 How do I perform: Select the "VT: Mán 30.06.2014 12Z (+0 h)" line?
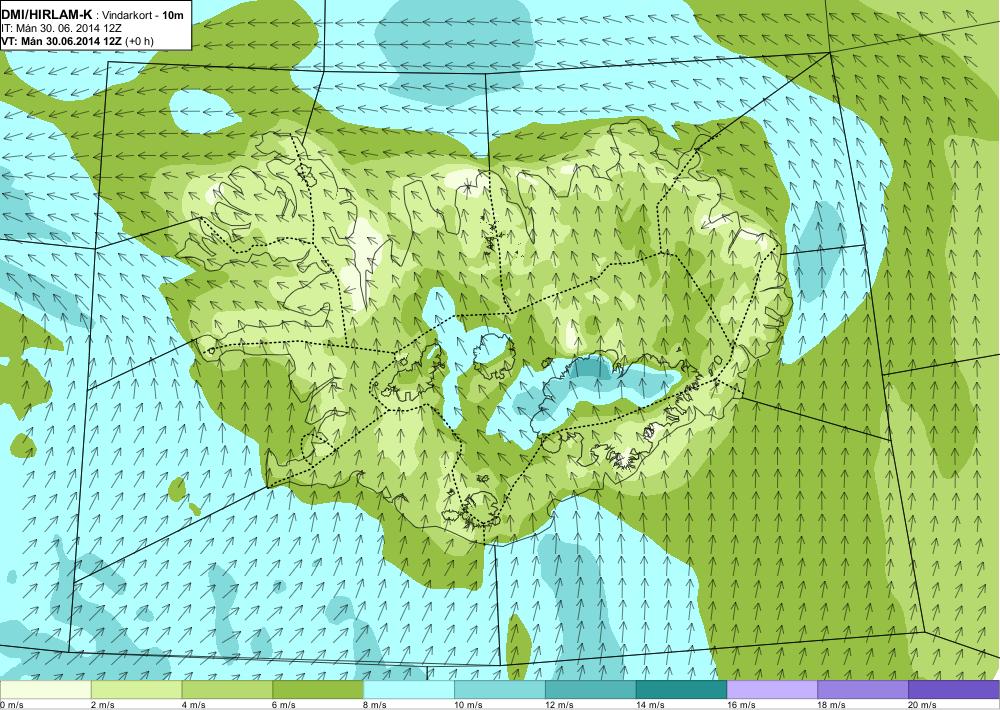[x=77, y=41]
